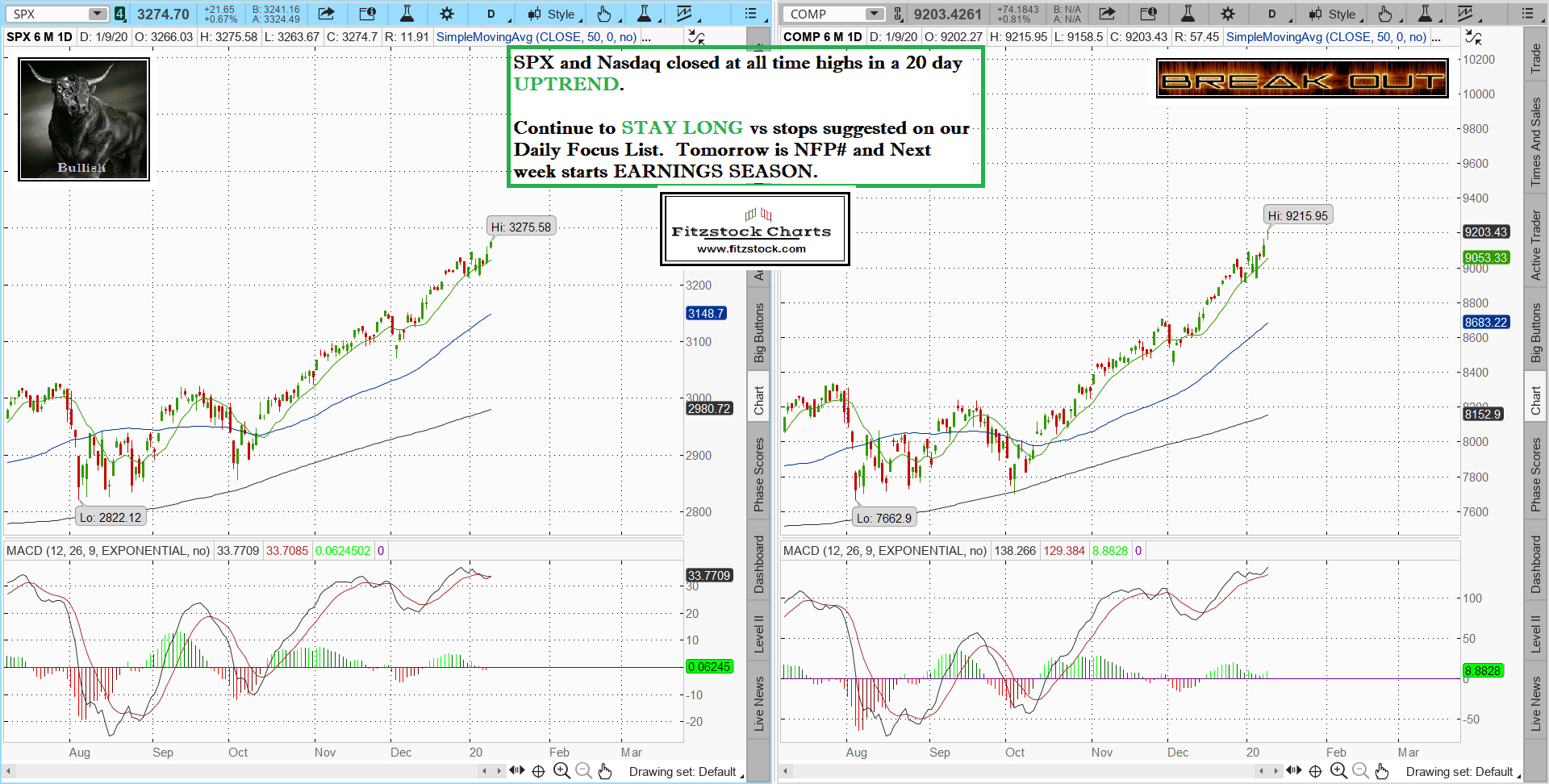Click the SPX horizontal scrollbar right arrow

click(497, 771)
